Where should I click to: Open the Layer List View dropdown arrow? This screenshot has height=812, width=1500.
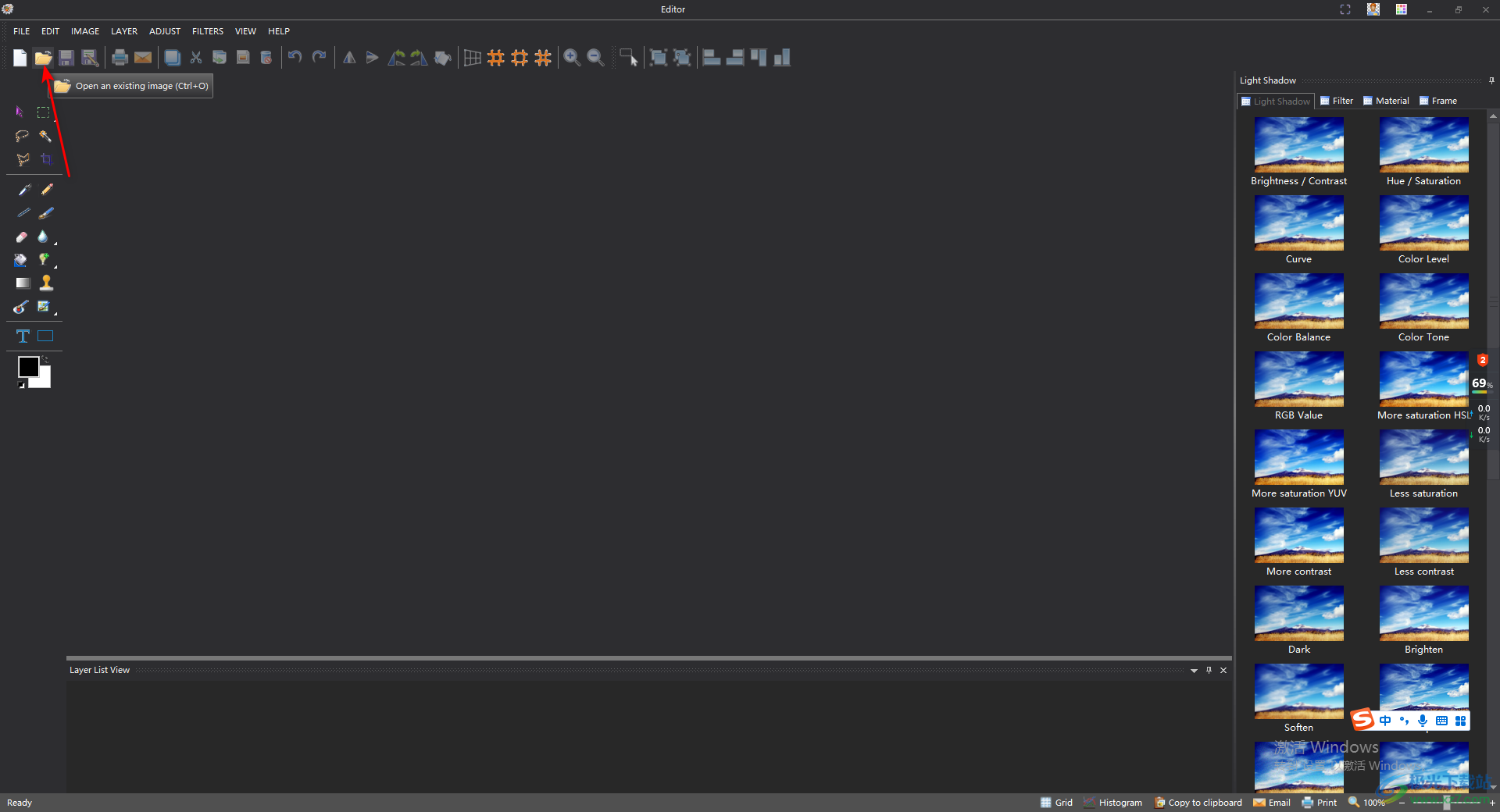[x=1194, y=671]
